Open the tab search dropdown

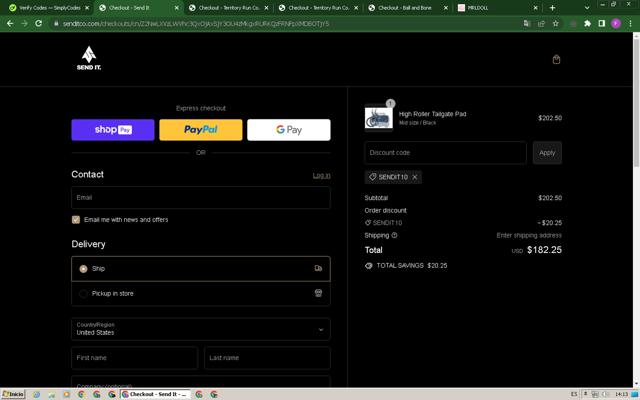(x=587, y=8)
